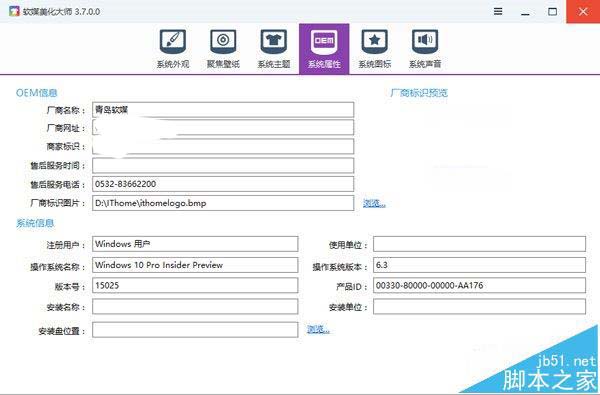Maximize the 软媒美化大师 window
The height and width of the screenshot is (395, 600).
point(553,11)
